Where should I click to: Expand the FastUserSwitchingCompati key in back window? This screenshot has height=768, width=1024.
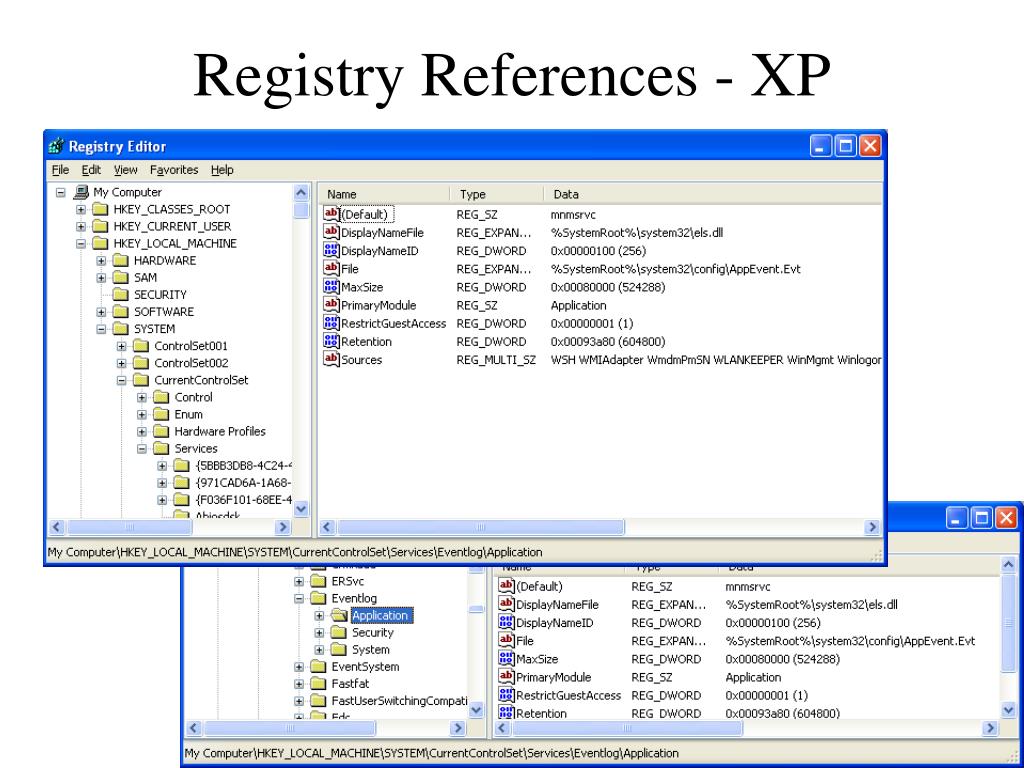click(298, 701)
